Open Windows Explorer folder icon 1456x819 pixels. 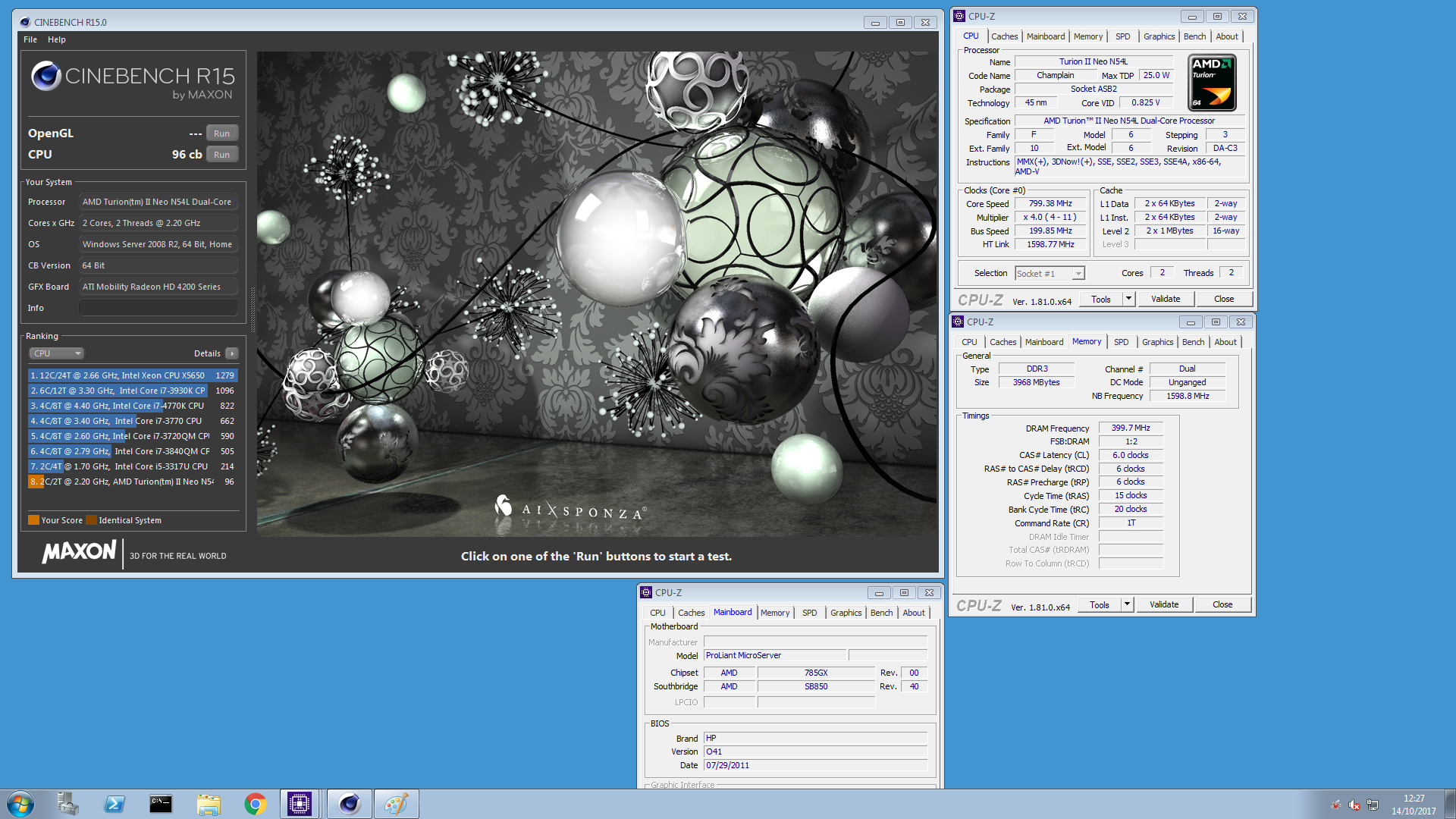click(x=208, y=804)
